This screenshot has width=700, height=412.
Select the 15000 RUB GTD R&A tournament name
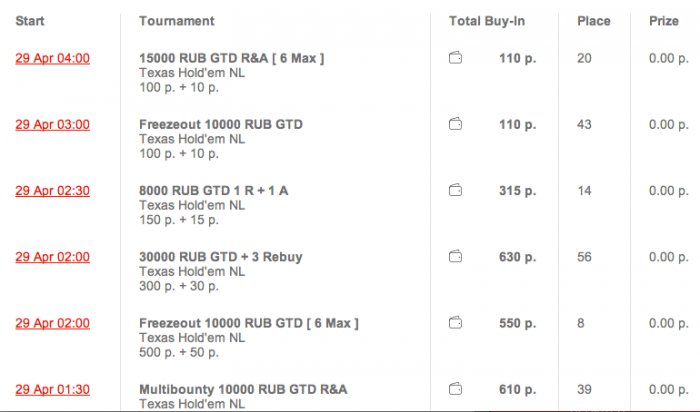[231, 58]
